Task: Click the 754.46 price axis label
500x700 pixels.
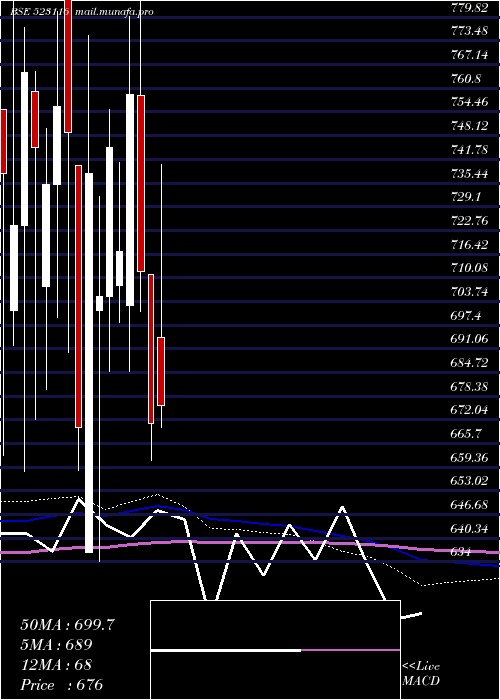Action: tap(469, 103)
